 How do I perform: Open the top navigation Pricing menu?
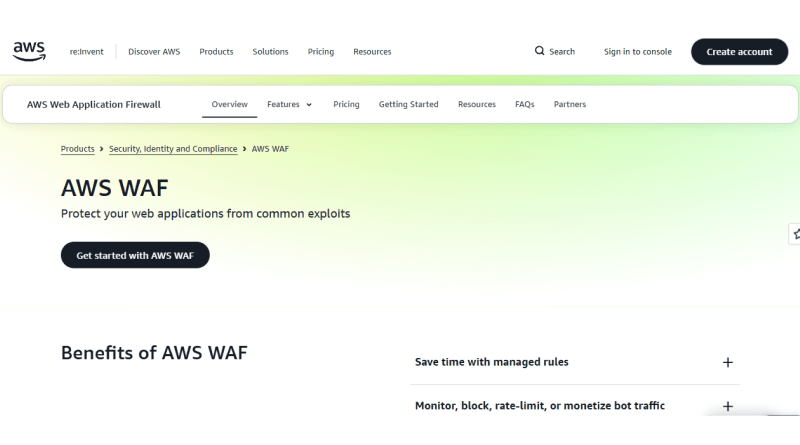point(320,52)
